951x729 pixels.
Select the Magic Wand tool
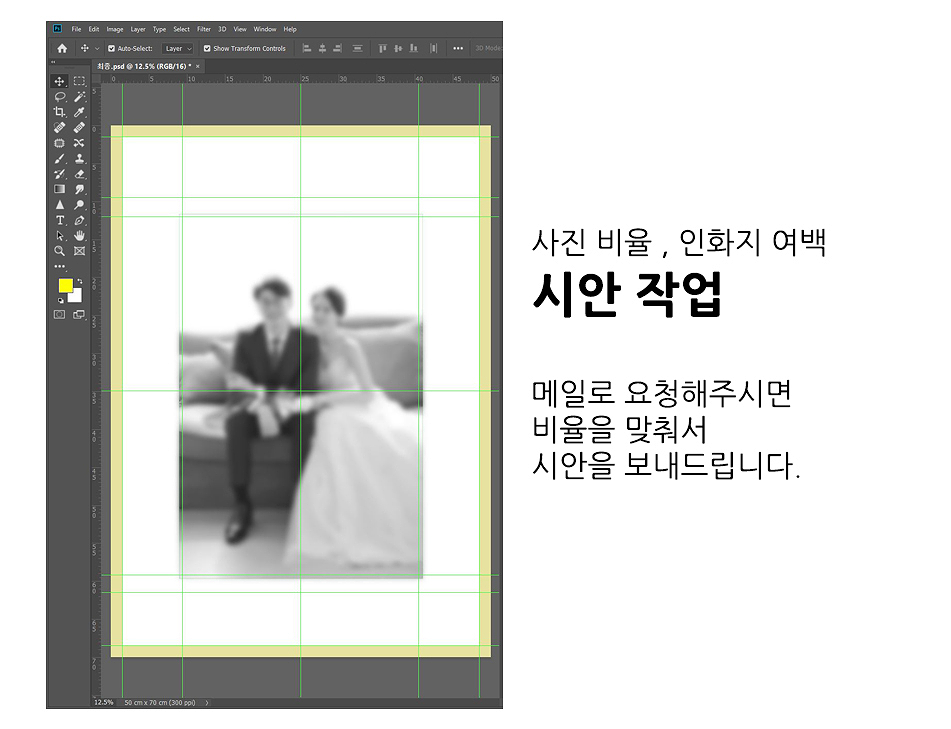[x=79, y=97]
